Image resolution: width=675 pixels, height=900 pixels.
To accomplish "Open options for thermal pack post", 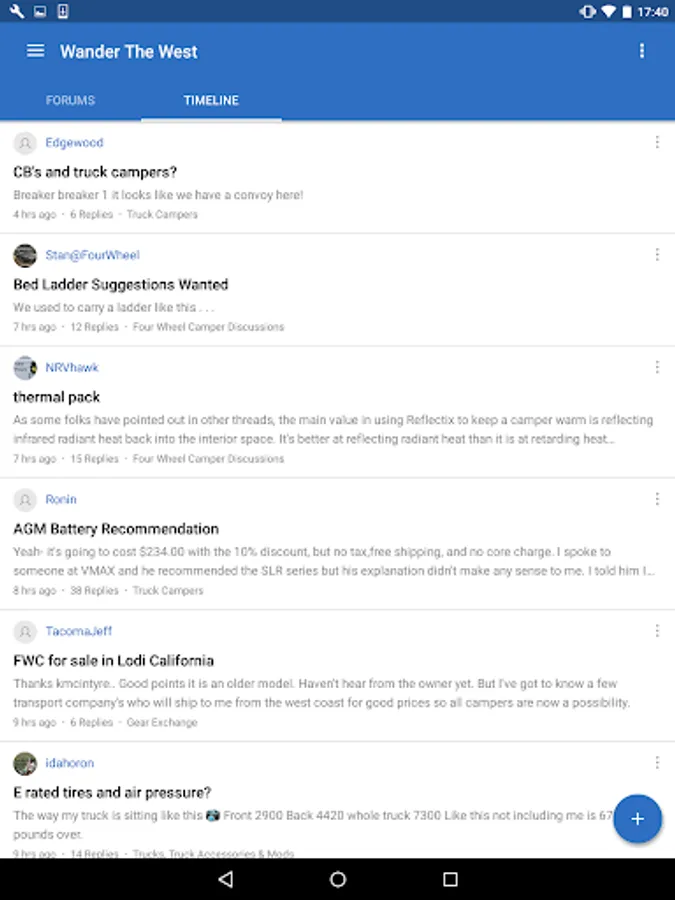I will (x=657, y=367).
